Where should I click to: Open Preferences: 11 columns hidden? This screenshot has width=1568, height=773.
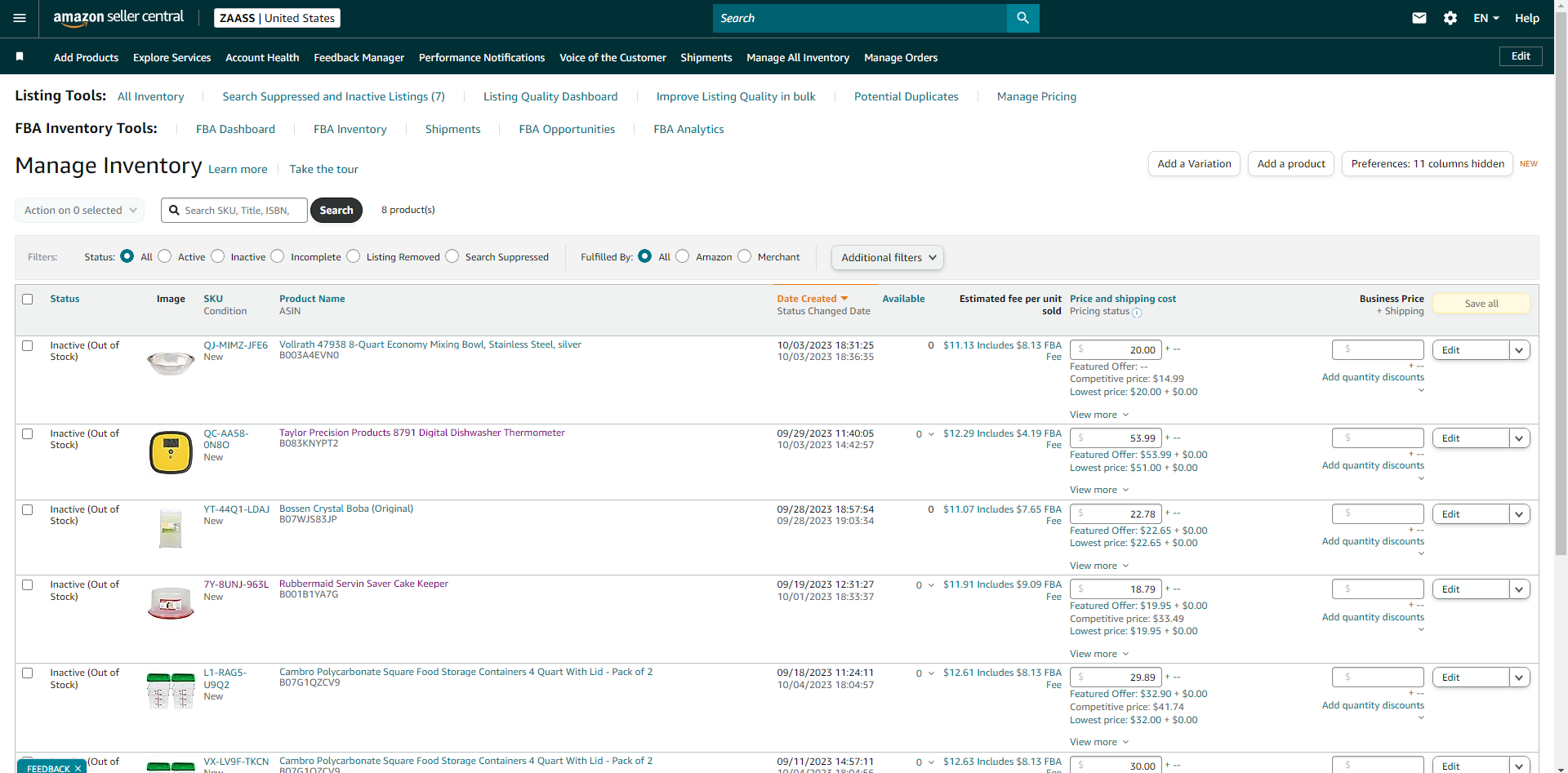[1428, 163]
